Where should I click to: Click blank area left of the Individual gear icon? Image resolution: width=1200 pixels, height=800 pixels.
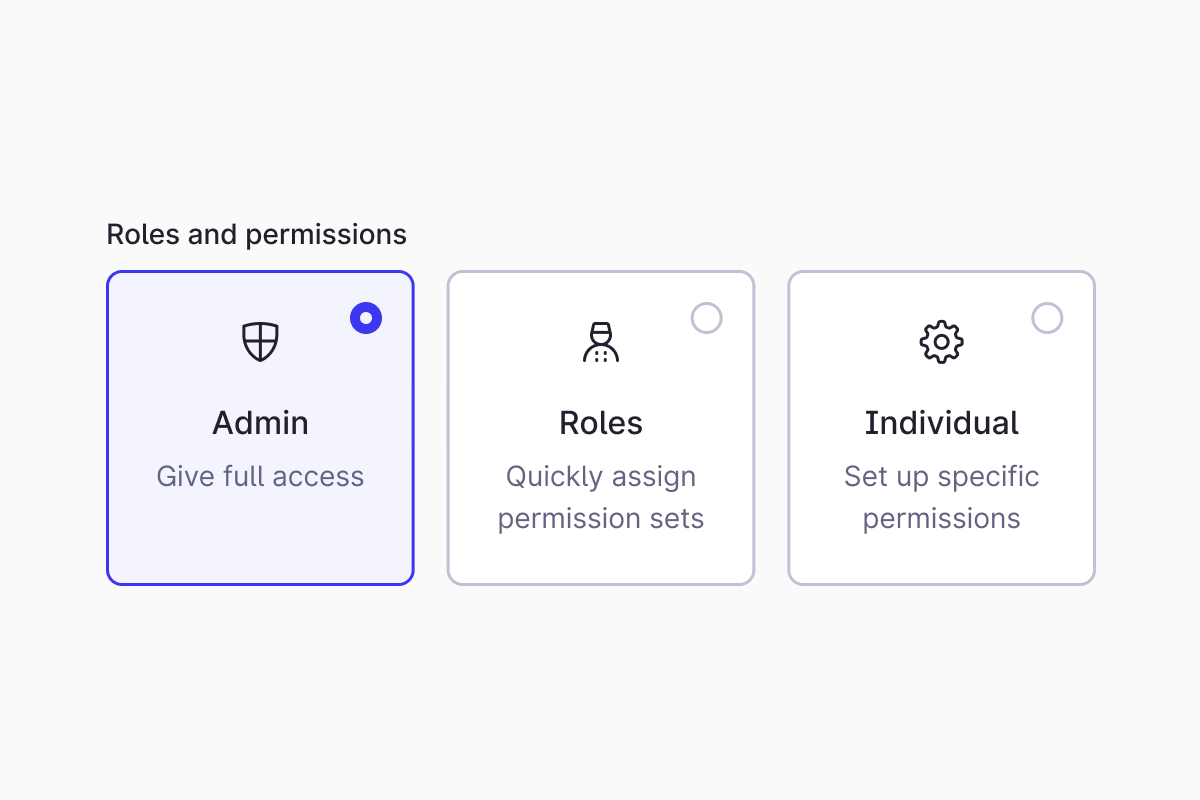tap(850, 342)
